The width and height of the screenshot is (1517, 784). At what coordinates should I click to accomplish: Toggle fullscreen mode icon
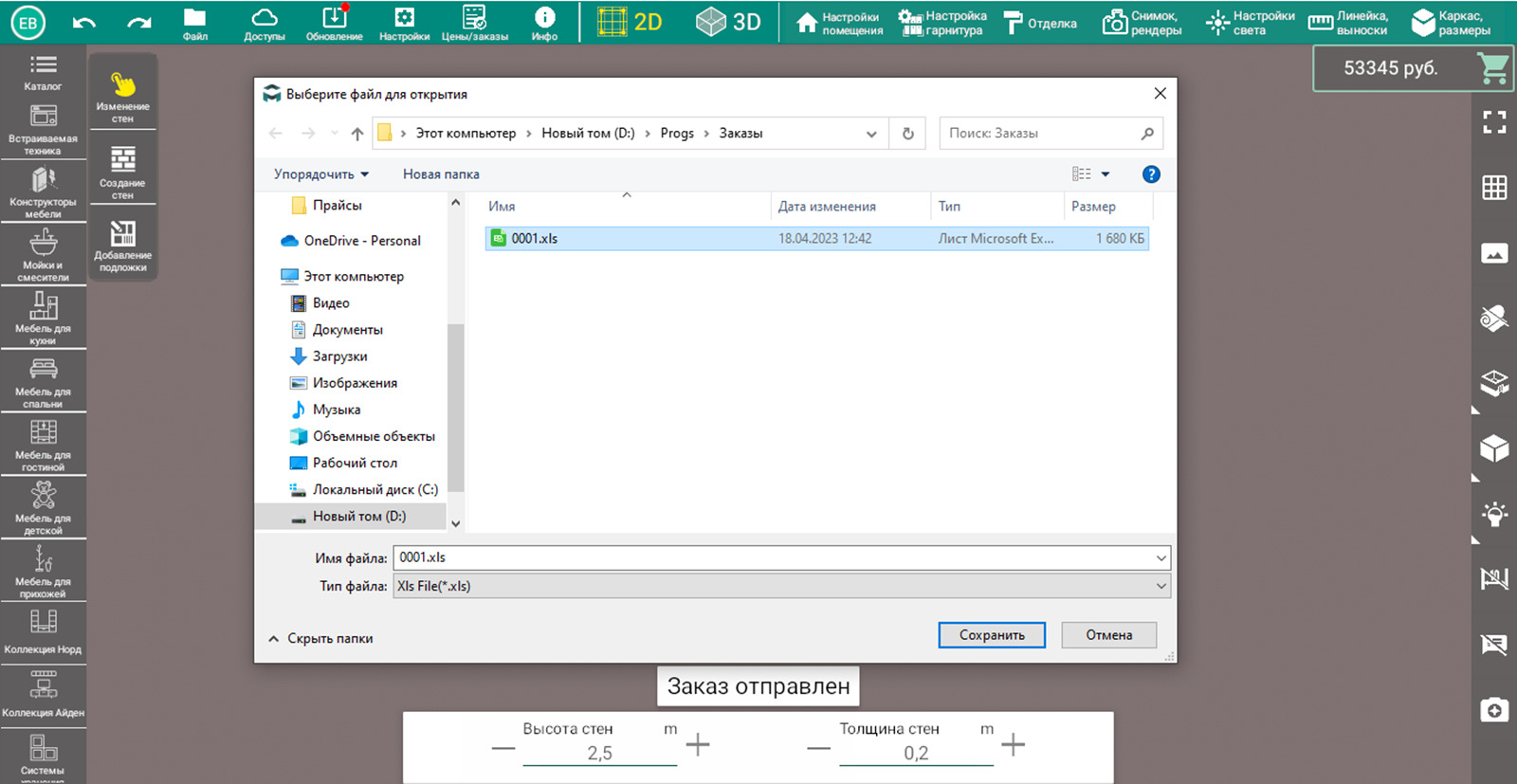tap(1494, 121)
